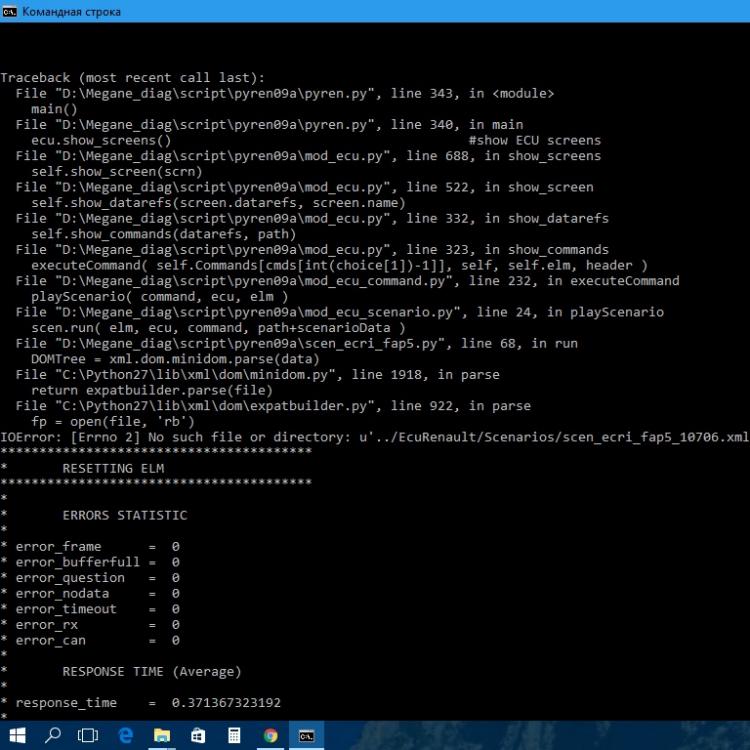Open Calculator from taskbar
Screen dimensions: 750x750
pos(234,735)
